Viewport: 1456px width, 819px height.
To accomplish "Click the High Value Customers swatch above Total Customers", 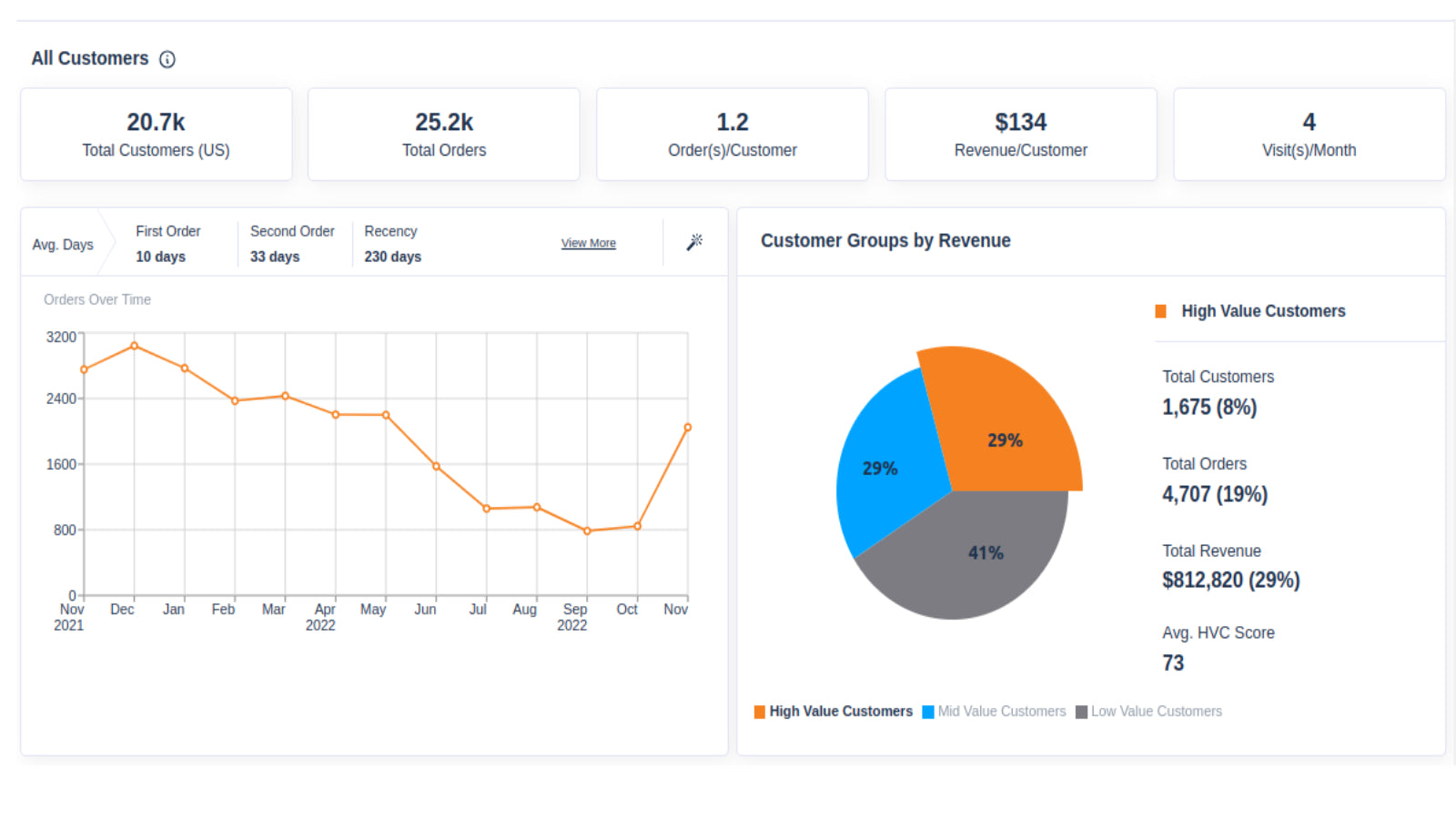I will (1159, 310).
